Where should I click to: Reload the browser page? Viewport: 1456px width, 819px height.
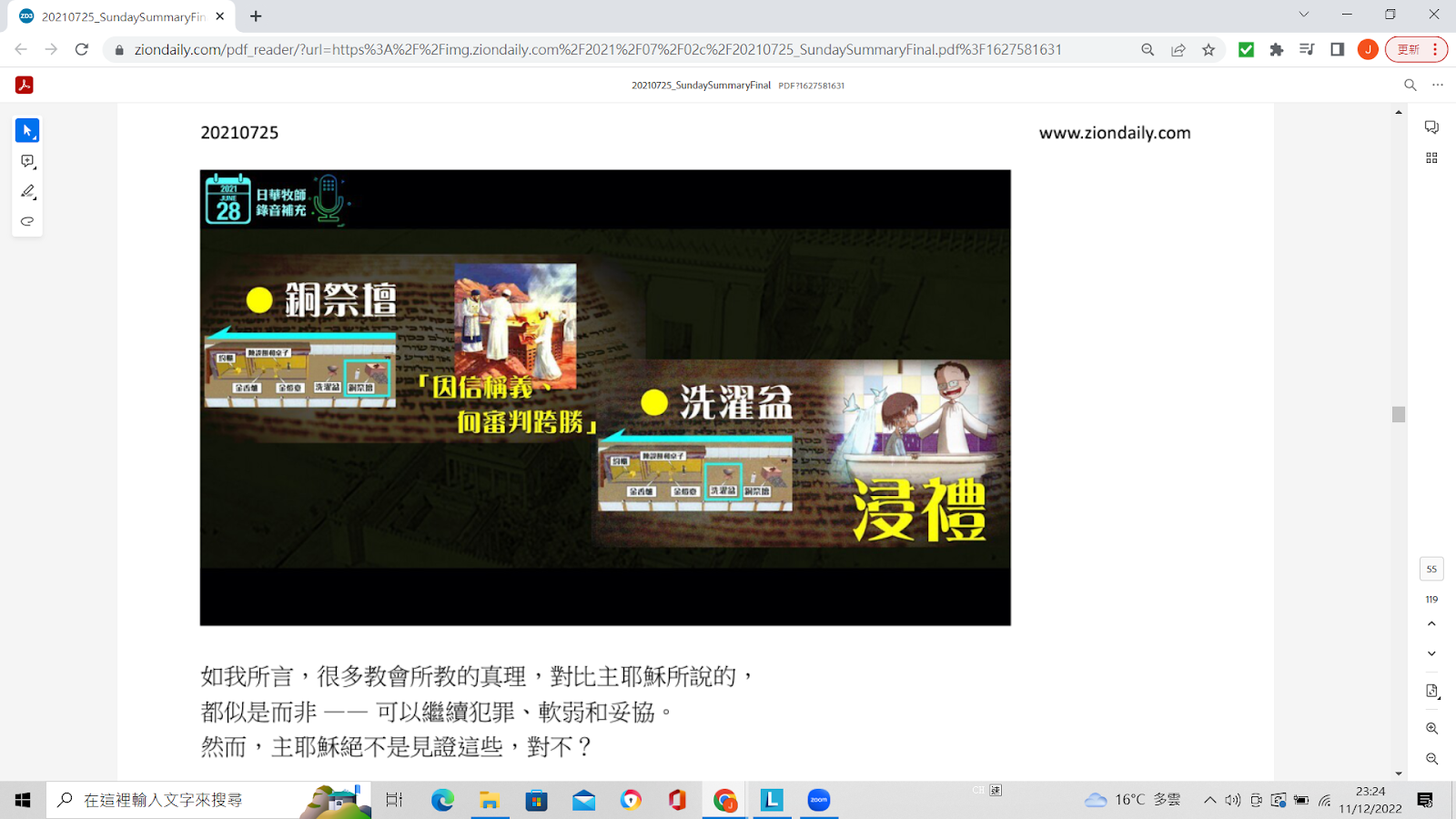pyautogui.click(x=82, y=49)
